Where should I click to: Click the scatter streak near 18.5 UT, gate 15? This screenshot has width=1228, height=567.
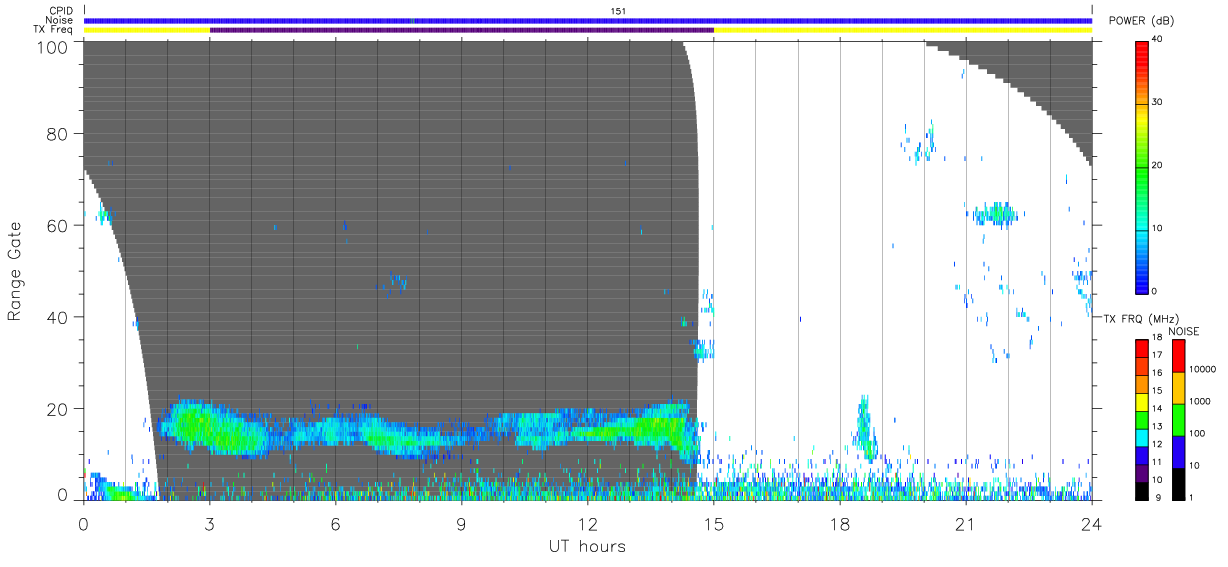click(x=864, y=427)
